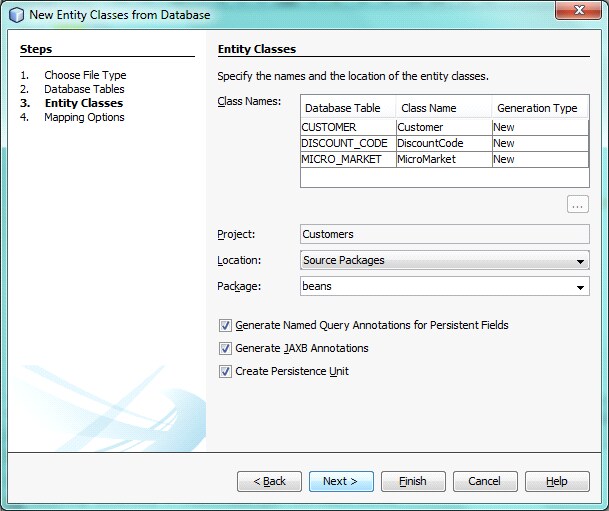Toggle Generate Named Query Annotations checkbox
Viewport: 609px width, 511px height.
(x=225, y=325)
